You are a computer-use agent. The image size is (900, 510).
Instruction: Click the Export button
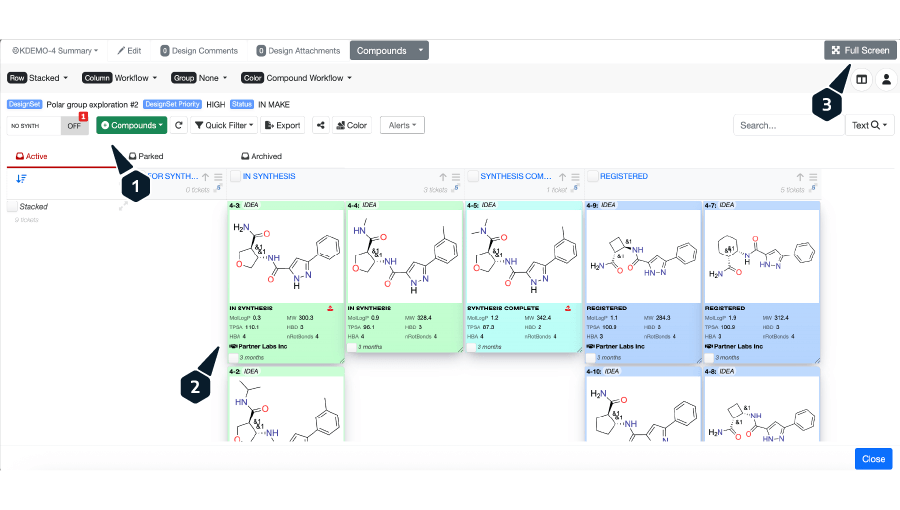[282, 125]
